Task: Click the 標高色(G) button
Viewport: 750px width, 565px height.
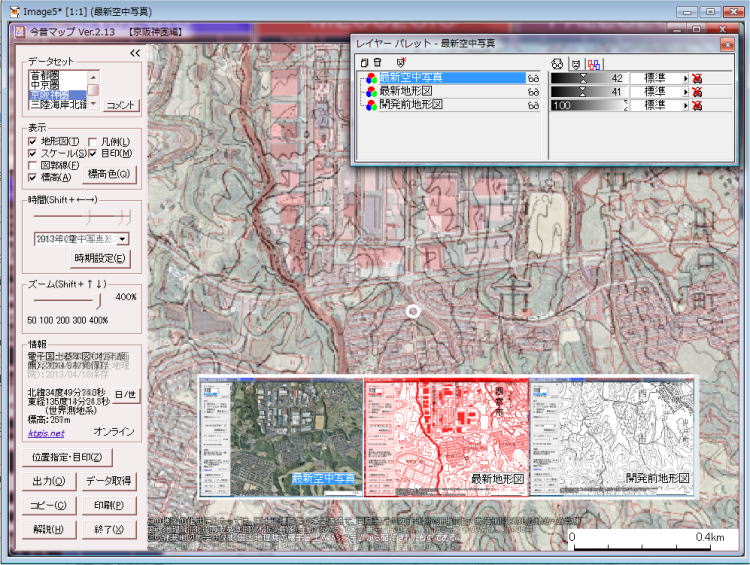Action: pos(109,174)
